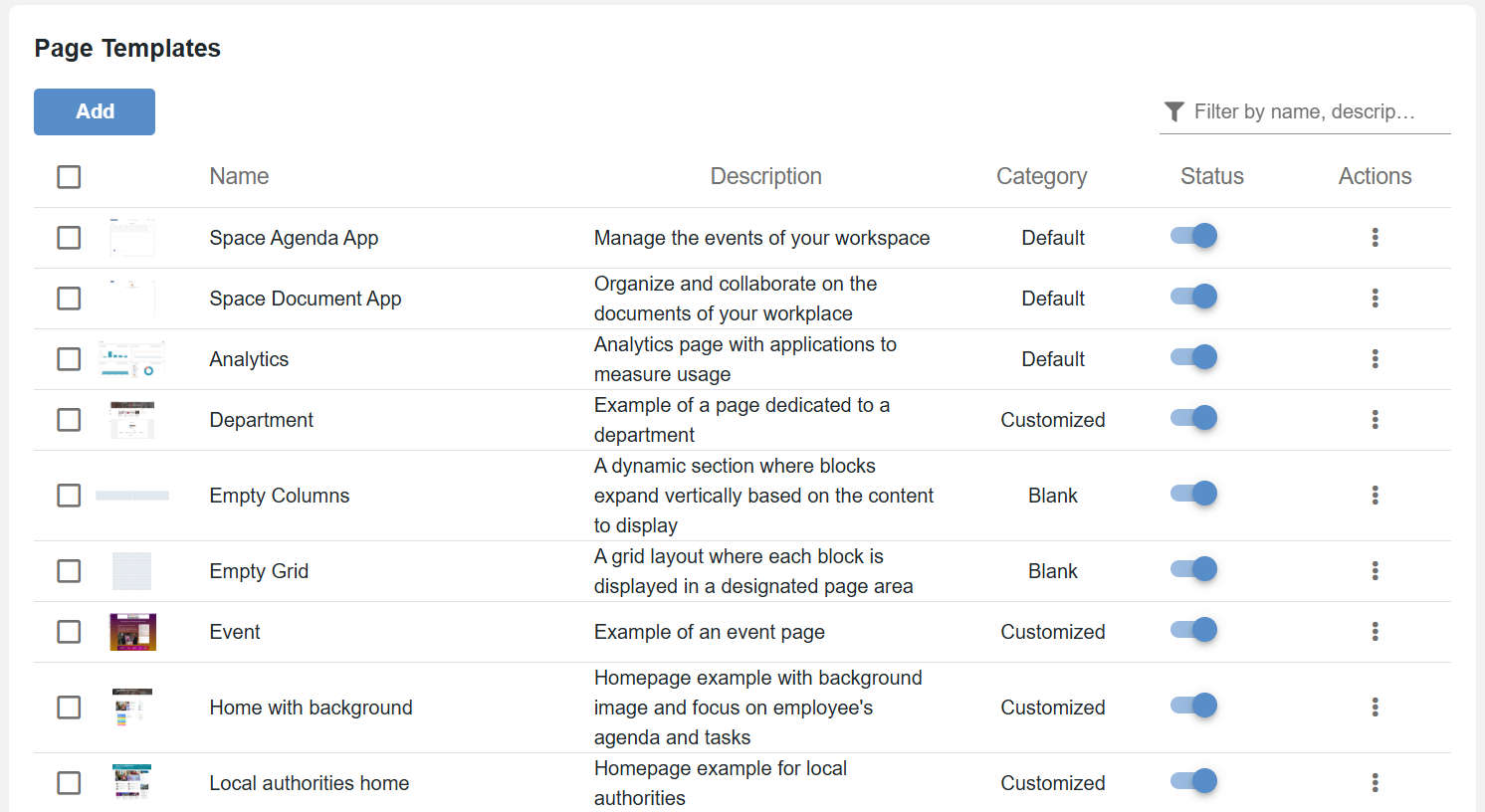Turn off the Empty Grid status switch
This screenshot has width=1485, height=812.
pos(1194,569)
